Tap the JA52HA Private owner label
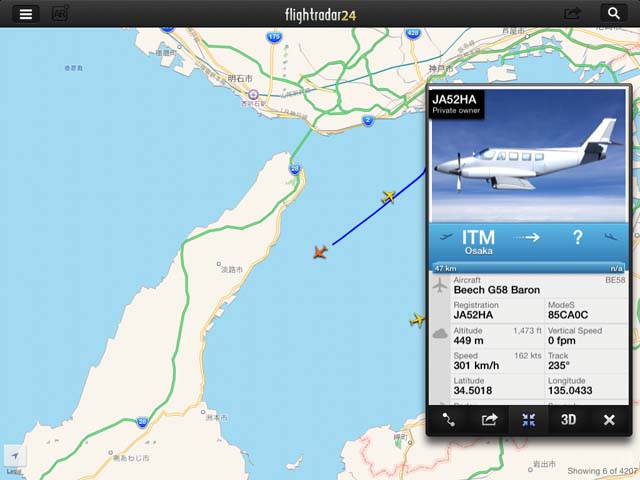Viewport: 640px width, 480px height. (x=456, y=104)
